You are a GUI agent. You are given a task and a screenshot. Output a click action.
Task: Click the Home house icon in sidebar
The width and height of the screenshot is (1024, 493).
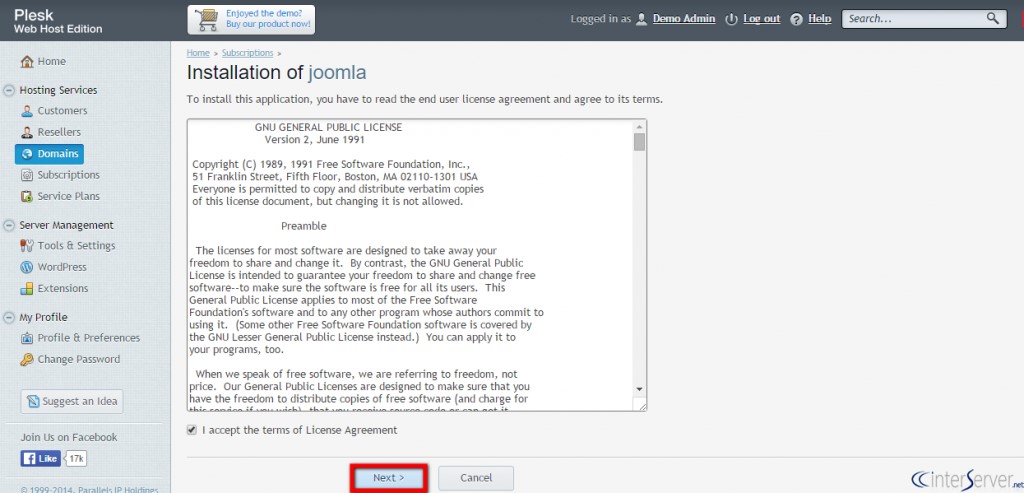pyautogui.click(x=27, y=61)
